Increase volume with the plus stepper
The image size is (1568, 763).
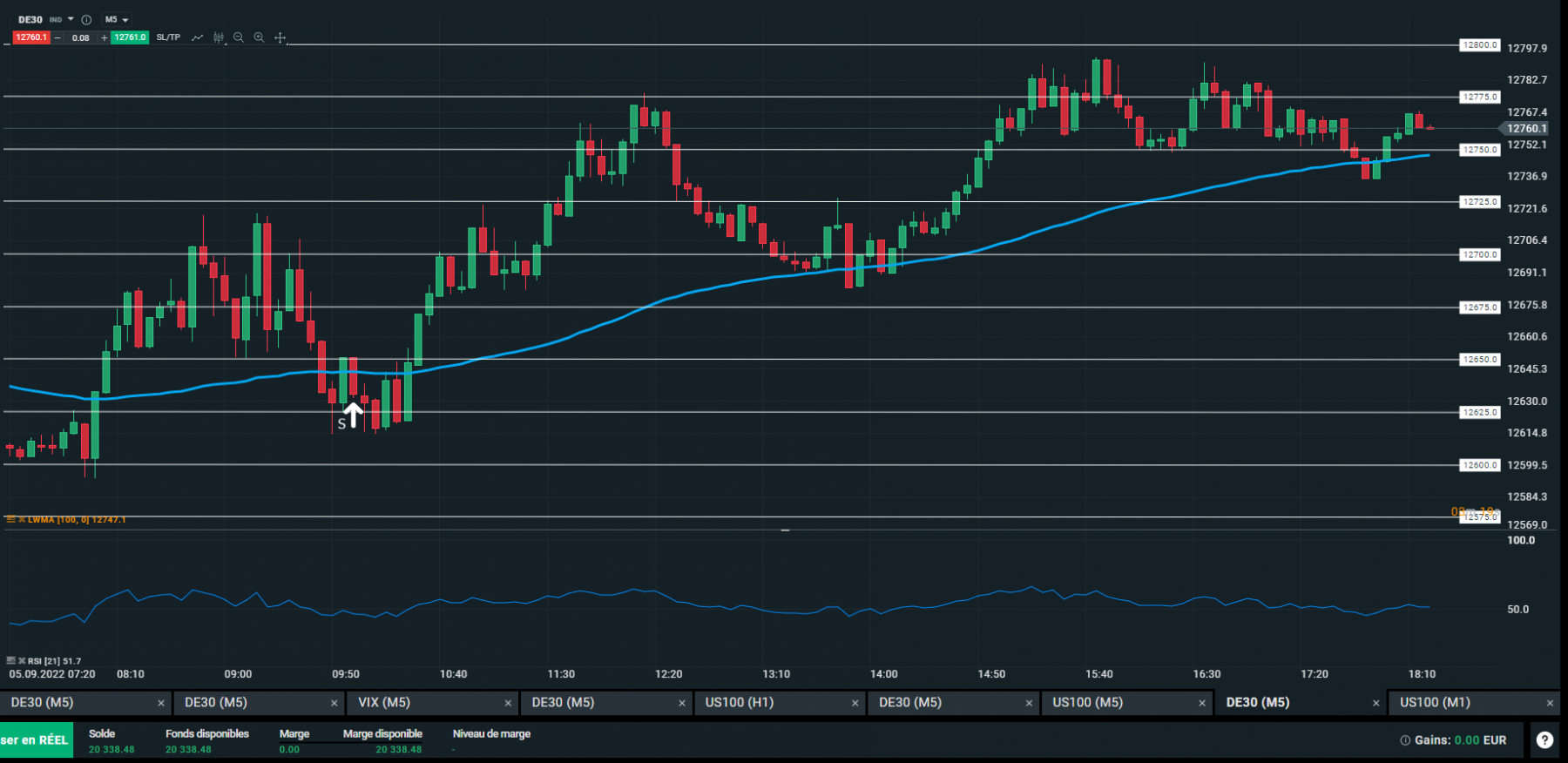coord(105,37)
